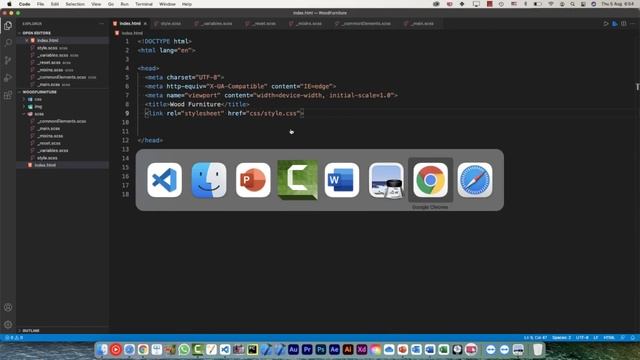Click the Run file icon in editor toolbar
The width and height of the screenshot is (640, 360).
(606, 24)
